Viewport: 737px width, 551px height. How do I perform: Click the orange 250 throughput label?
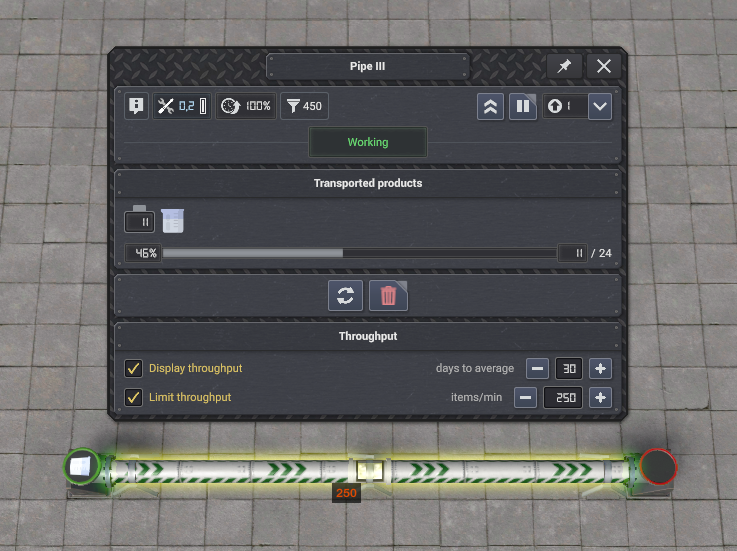coord(346,493)
